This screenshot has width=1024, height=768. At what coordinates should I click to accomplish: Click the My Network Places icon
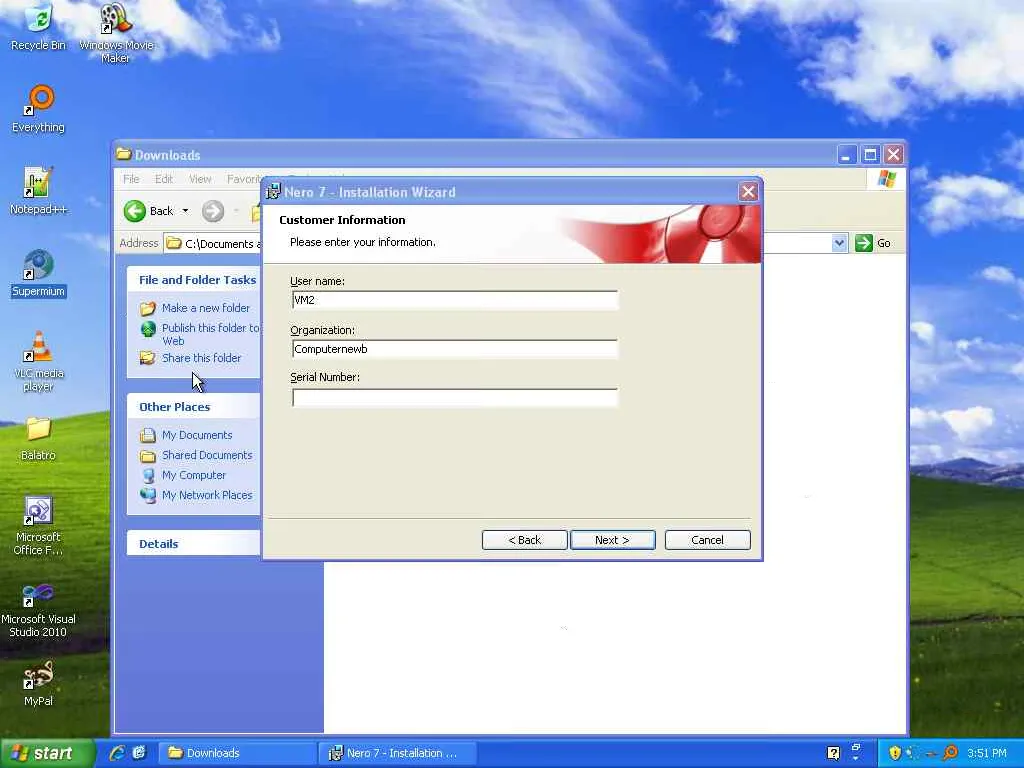148,495
